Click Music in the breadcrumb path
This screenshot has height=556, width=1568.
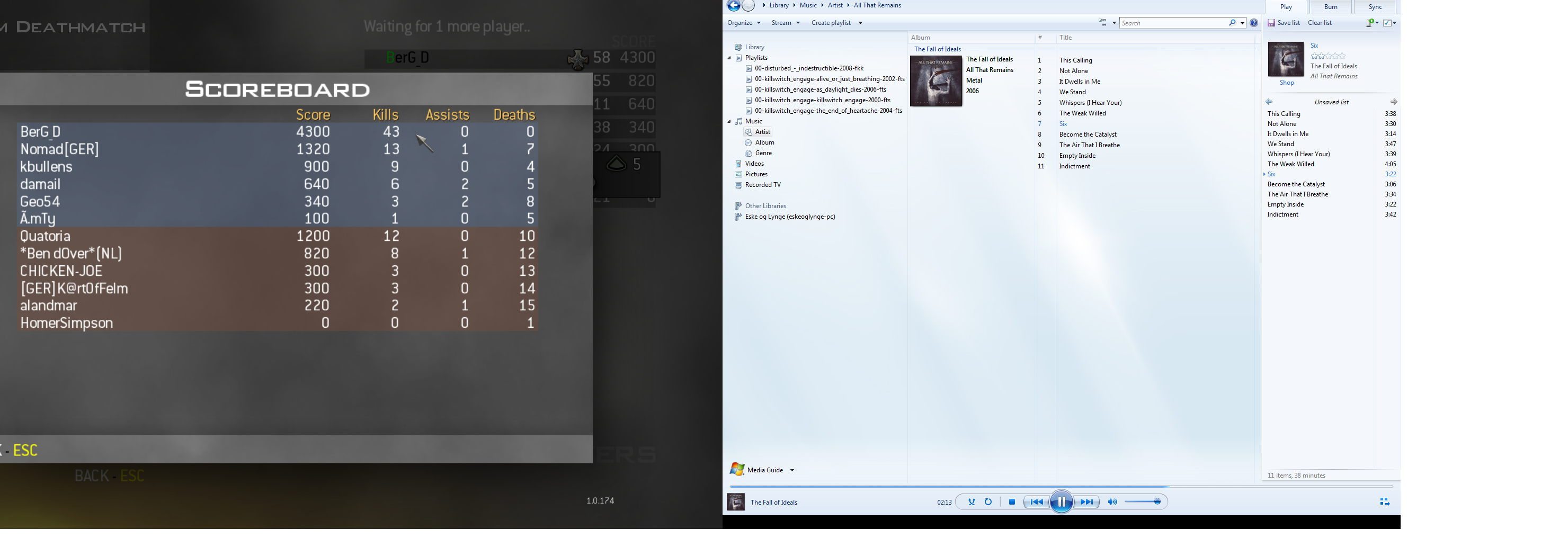[x=808, y=5]
